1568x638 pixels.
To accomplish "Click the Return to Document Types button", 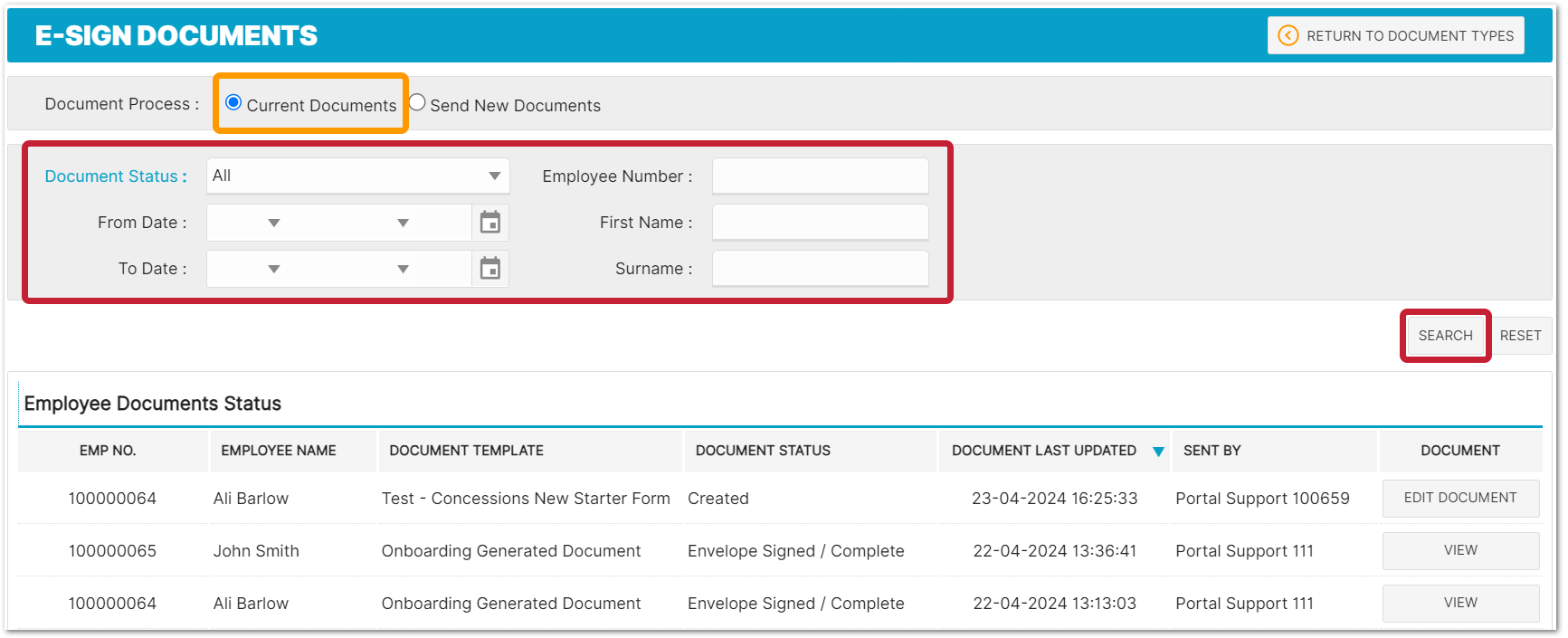I will click(1395, 36).
